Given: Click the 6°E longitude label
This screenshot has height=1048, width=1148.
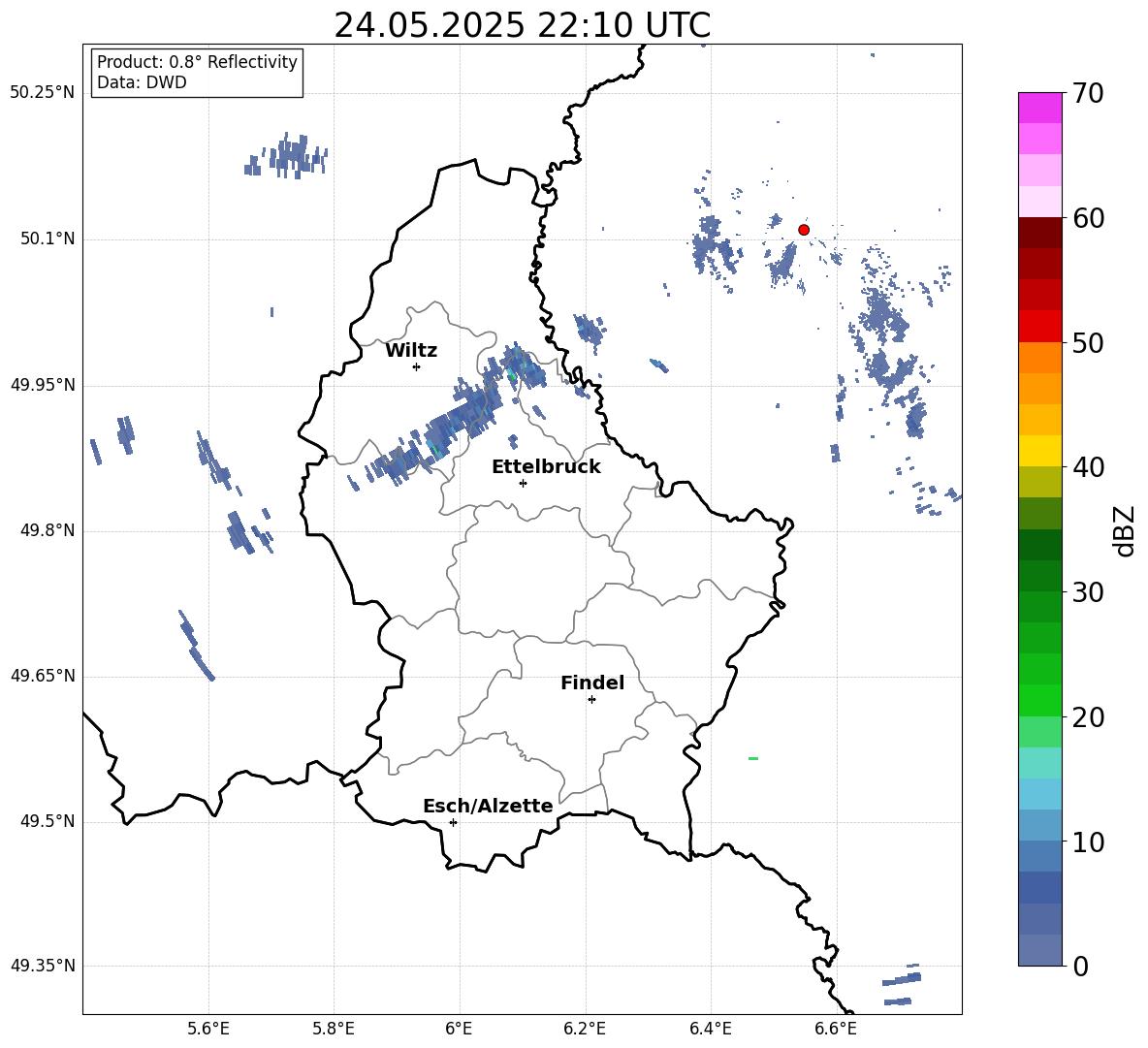Looking at the screenshot, I should 459,1029.
